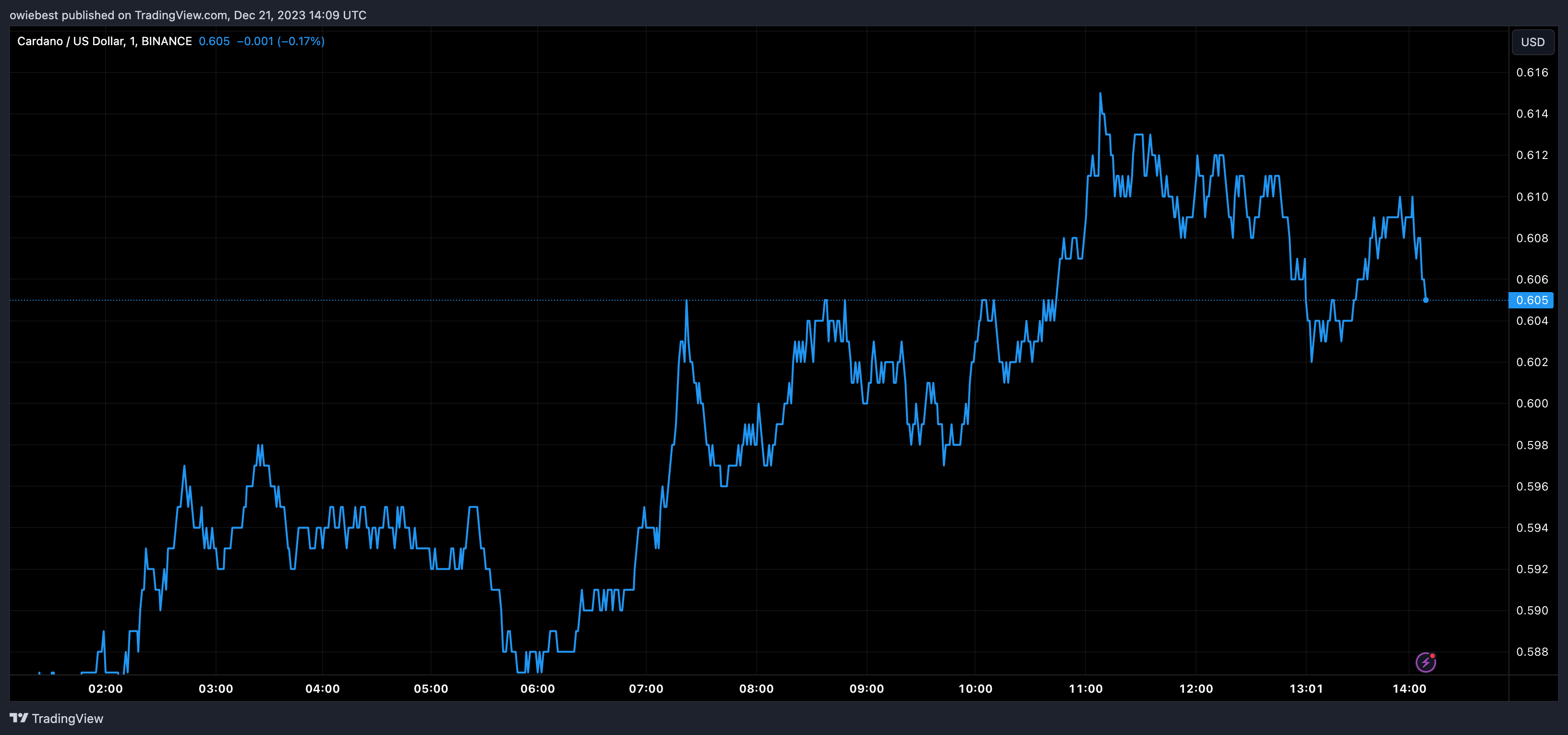This screenshot has width=1568, height=735.
Task: Click the publish header text by owiebest
Action: pos(188,15)
